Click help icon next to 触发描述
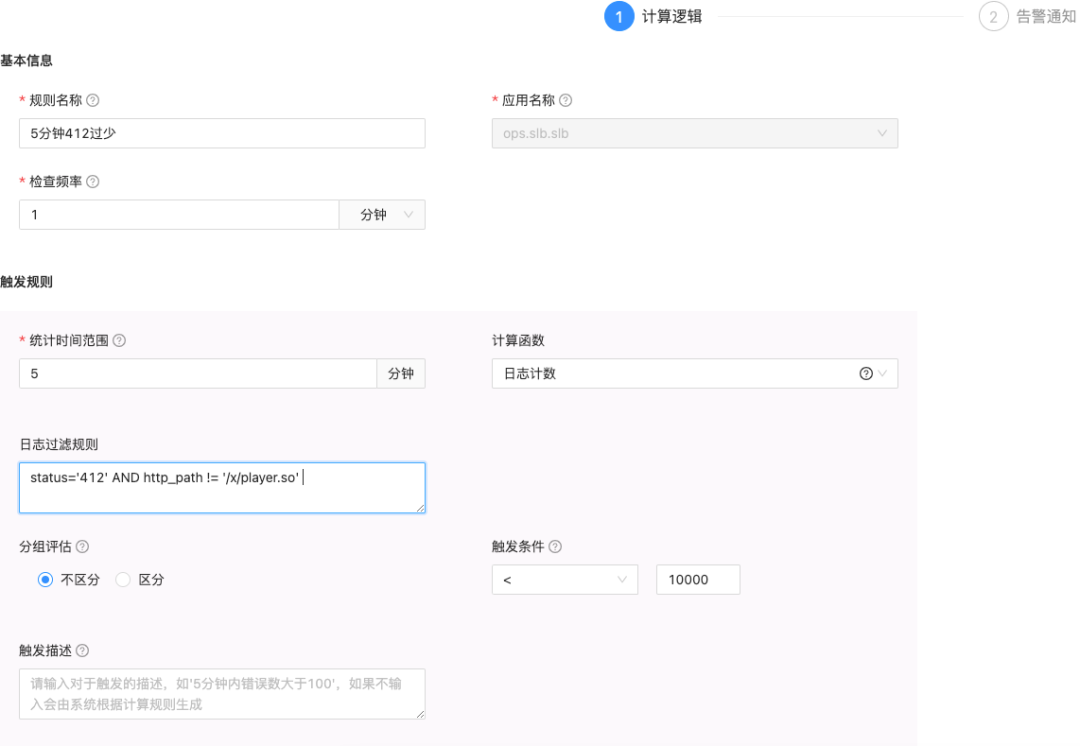The width and height of the screenshot is (1080, 746). tap(82, 650)
